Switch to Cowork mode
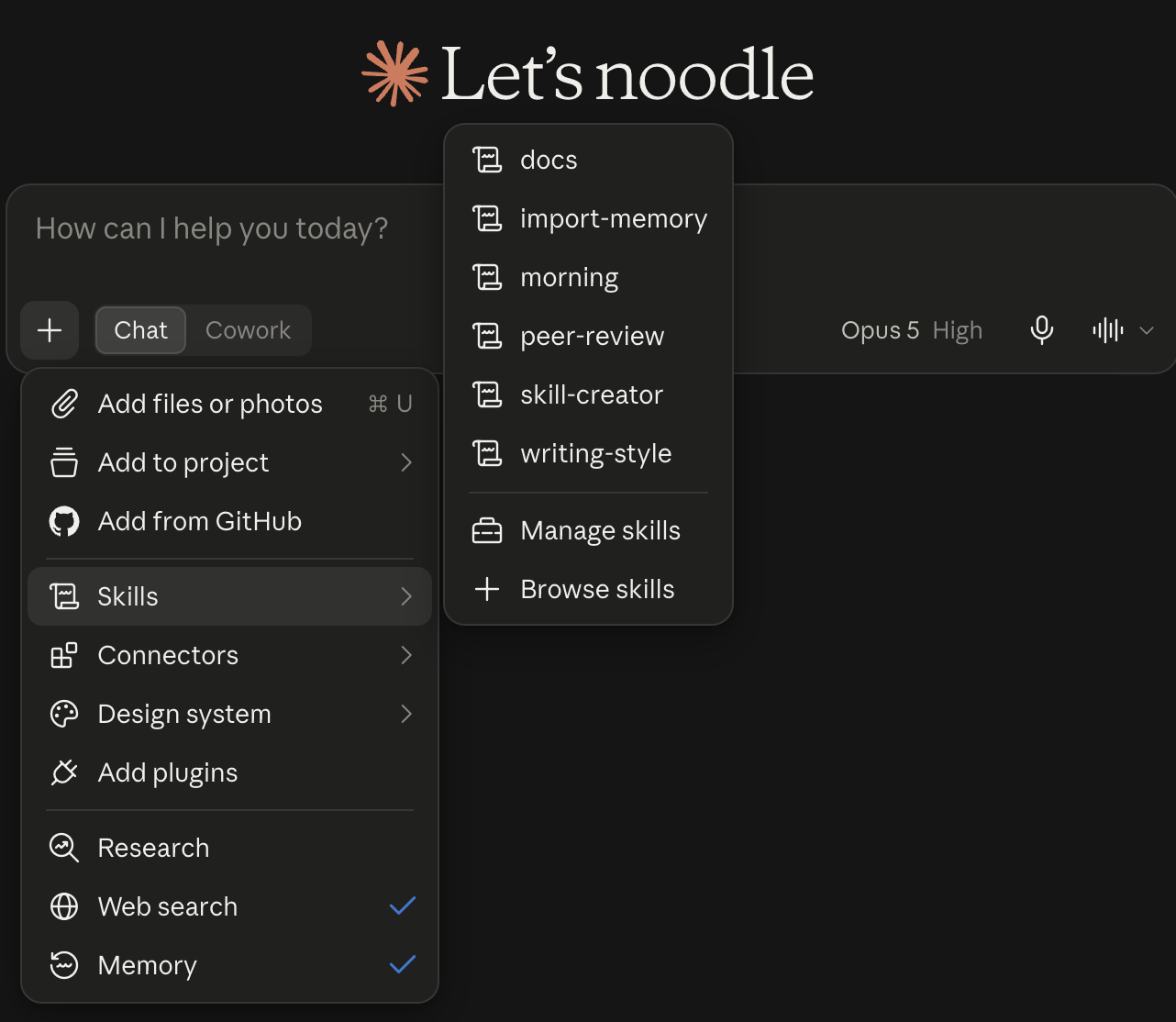The image size is (1176, 1022). click(x=248, y=330)
